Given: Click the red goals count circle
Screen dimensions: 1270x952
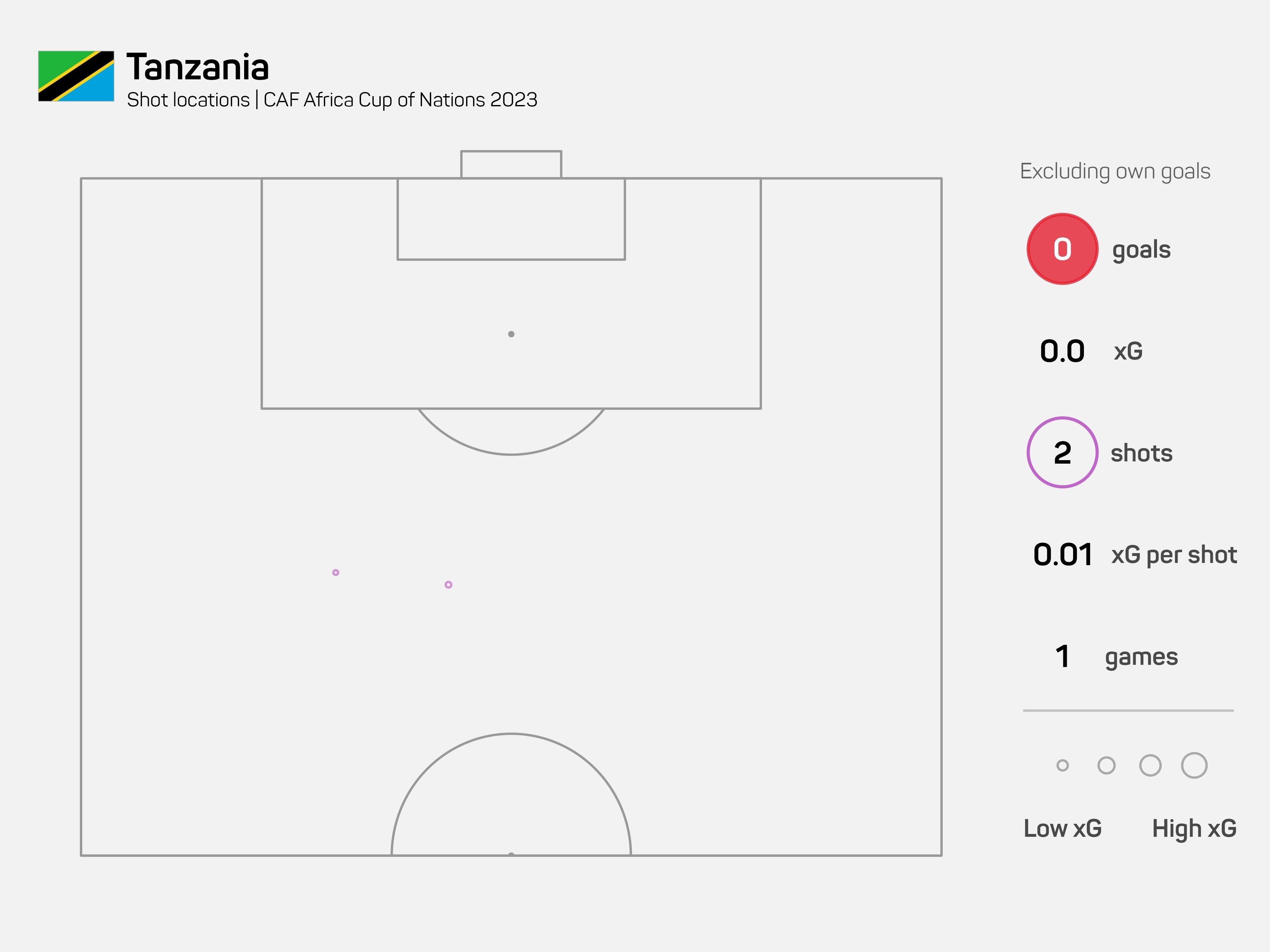Looking at the screenshot, I should tap(1062, 249).
